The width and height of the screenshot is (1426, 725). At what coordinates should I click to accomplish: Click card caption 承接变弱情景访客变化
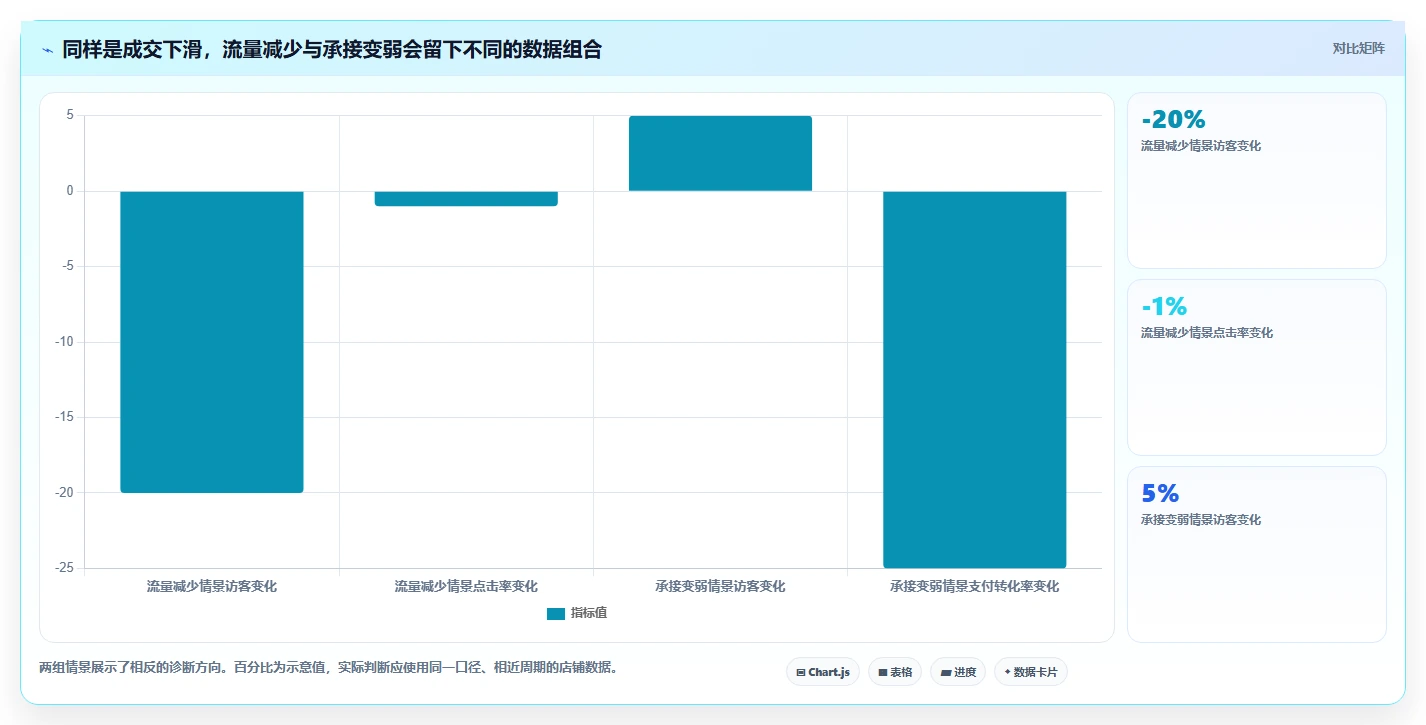coord(1201,520)
